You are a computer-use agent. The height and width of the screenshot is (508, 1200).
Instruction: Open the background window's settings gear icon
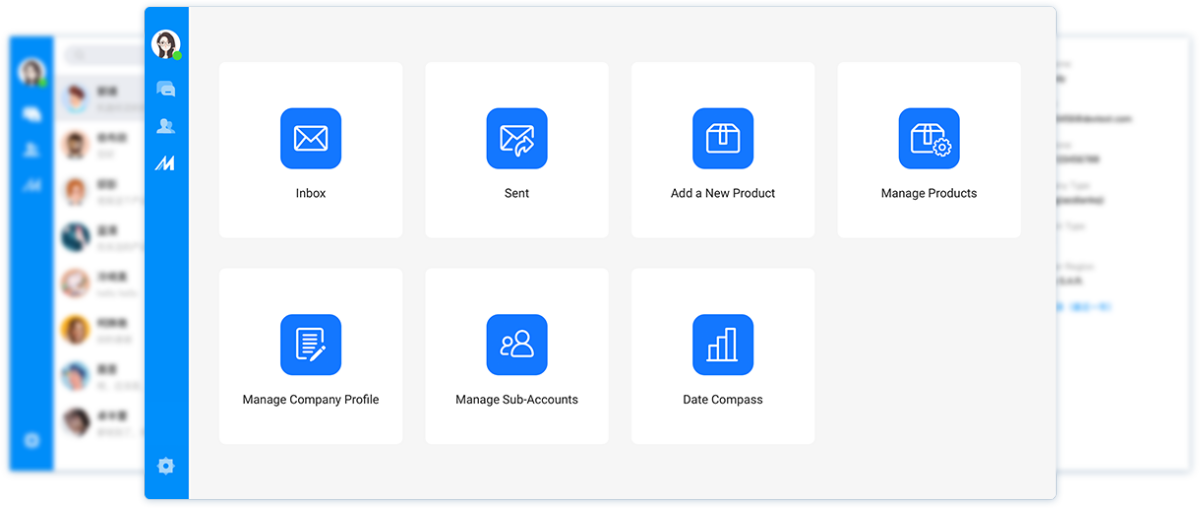coord(31,440)
